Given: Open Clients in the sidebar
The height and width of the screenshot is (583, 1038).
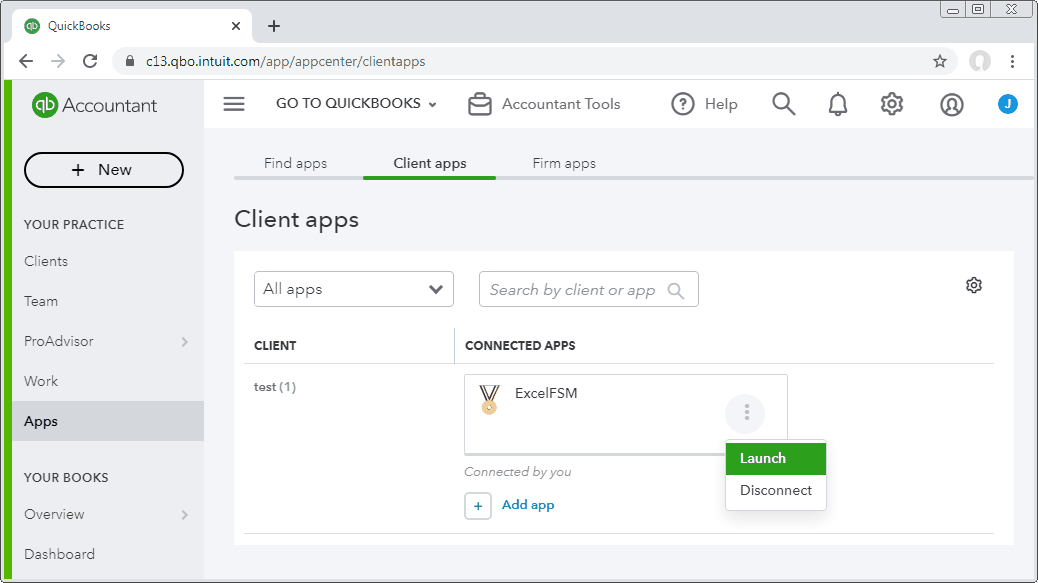Looking at the screenshot, I should [46, 261].
